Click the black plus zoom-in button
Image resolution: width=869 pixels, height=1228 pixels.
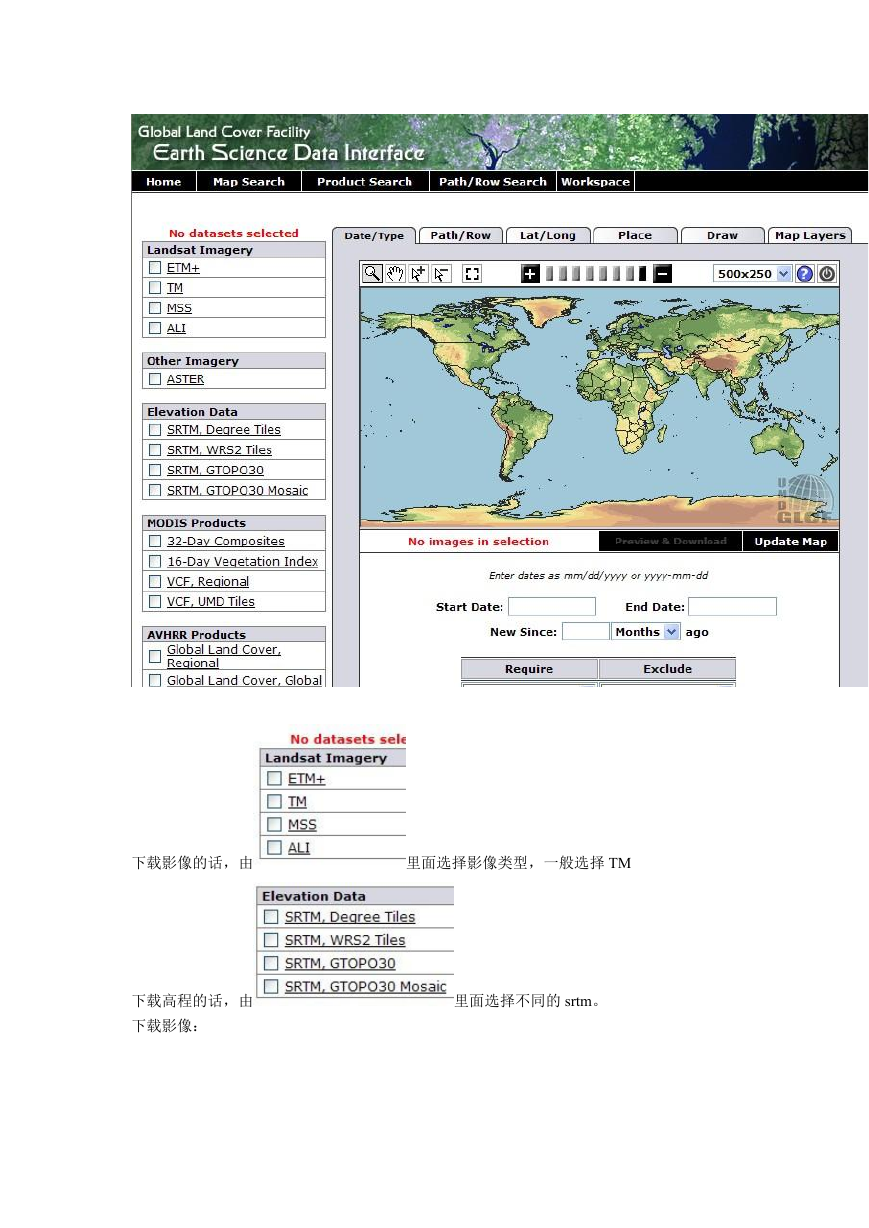pyautogui.click(x=530, y=274)
